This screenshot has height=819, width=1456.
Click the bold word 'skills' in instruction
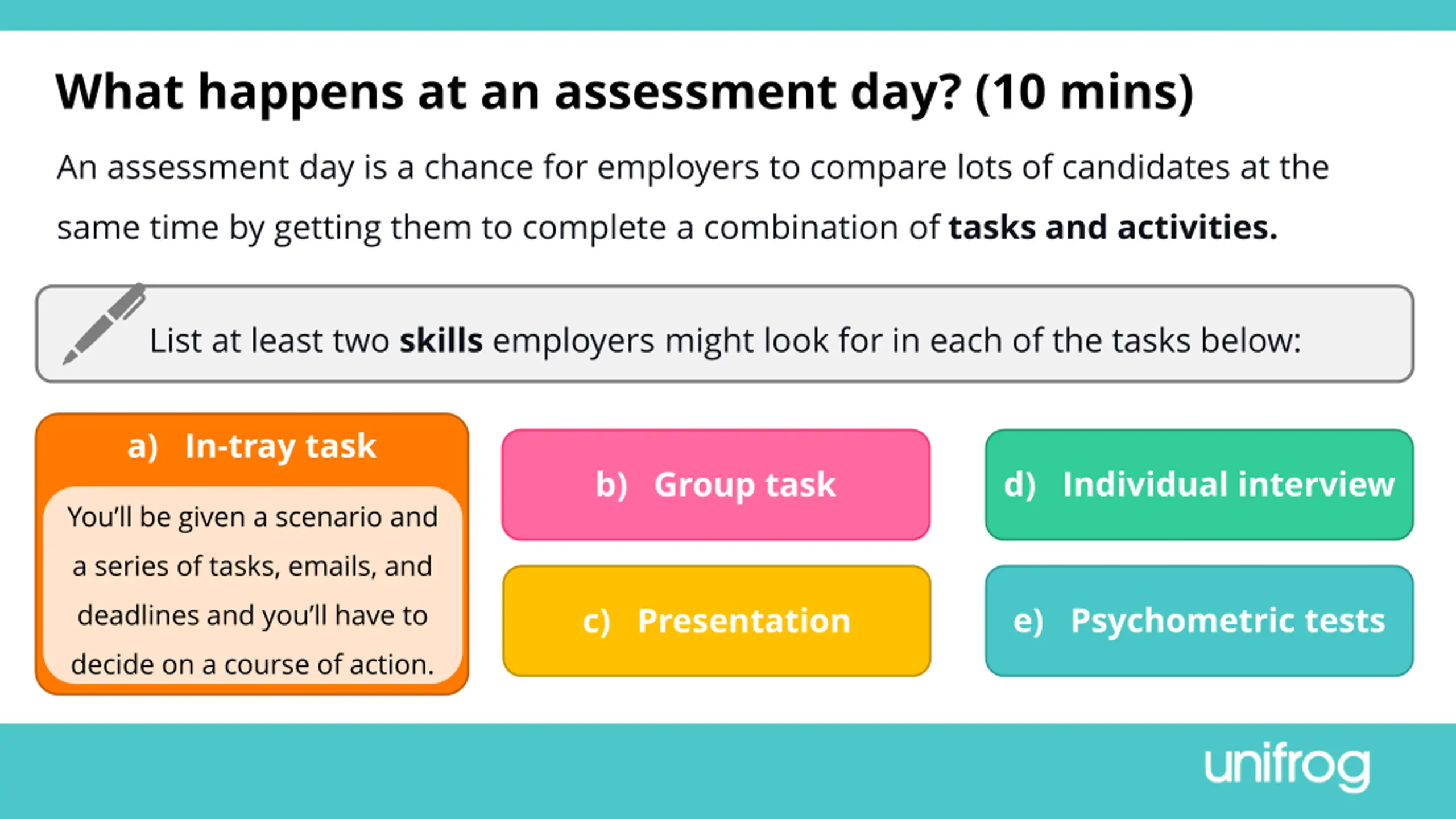[x=441, y=341]
